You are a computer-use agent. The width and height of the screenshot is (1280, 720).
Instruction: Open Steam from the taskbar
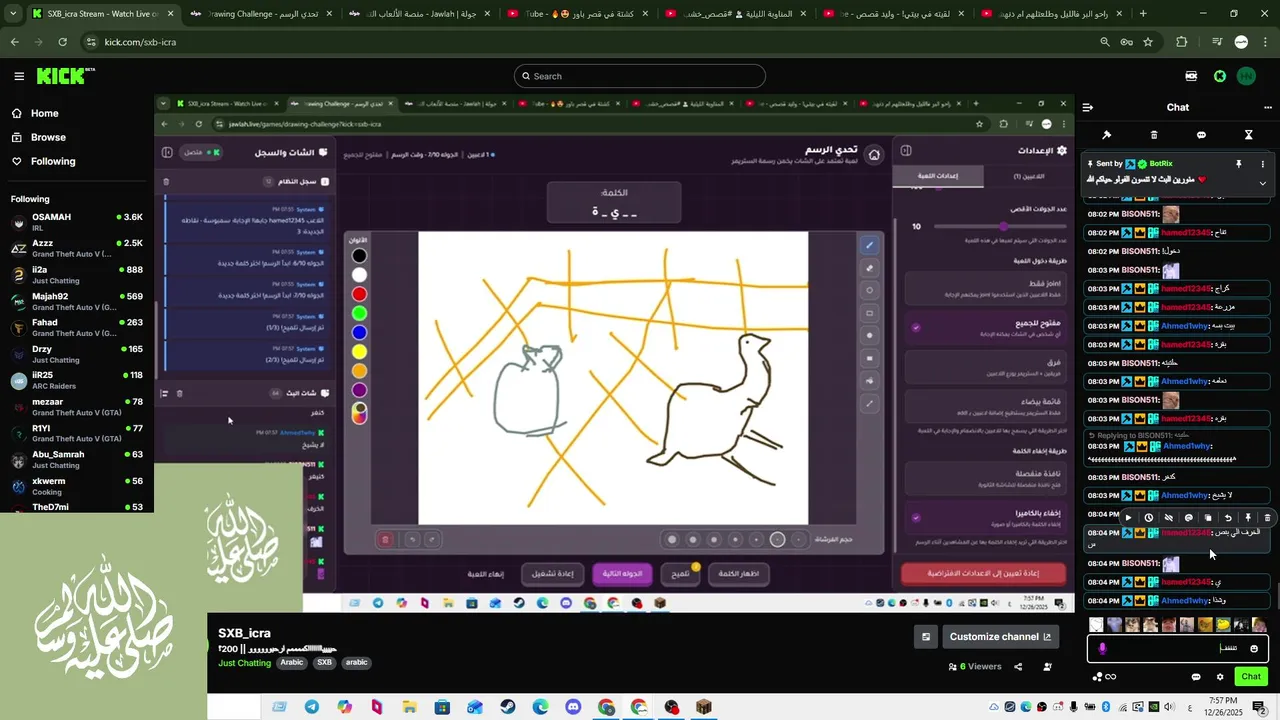(x=508, y=707)
